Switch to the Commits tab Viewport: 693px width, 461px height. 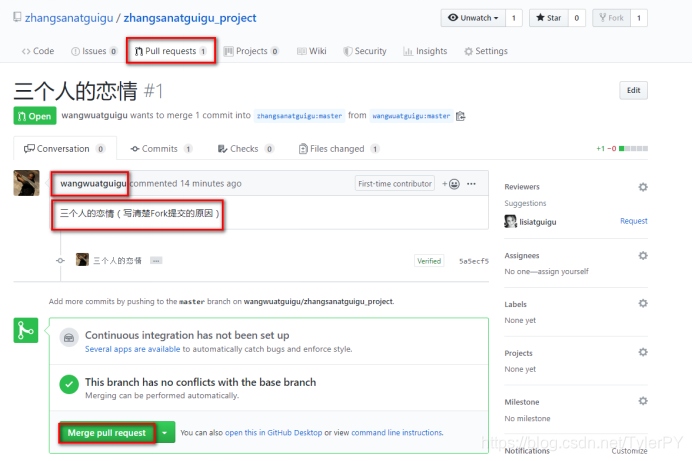(161, 149)
